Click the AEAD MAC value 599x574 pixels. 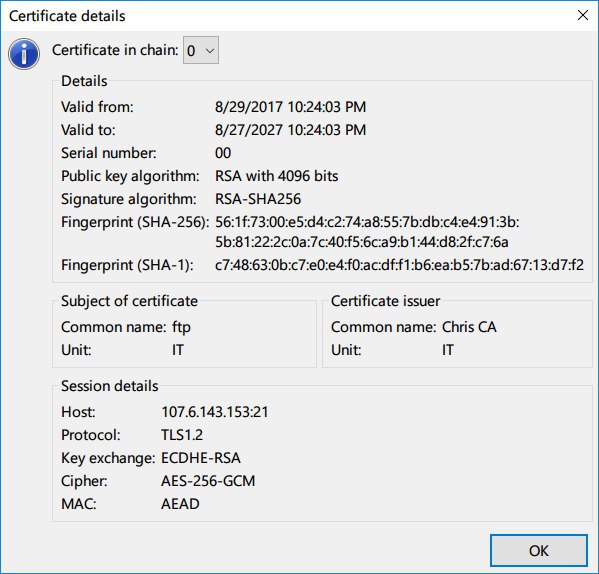coord(180,504)
